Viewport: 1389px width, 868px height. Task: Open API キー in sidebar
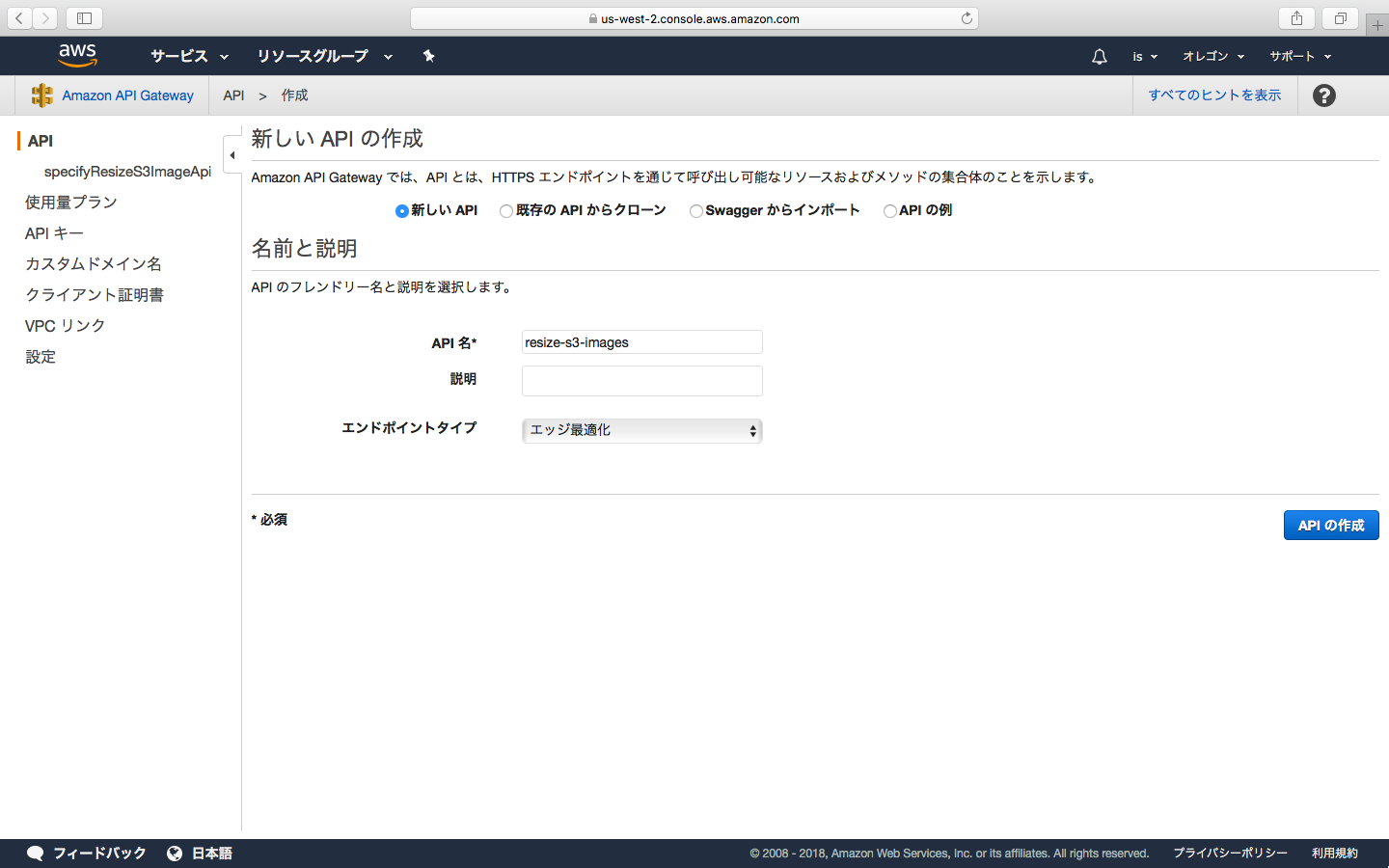[x=54, y=233]
